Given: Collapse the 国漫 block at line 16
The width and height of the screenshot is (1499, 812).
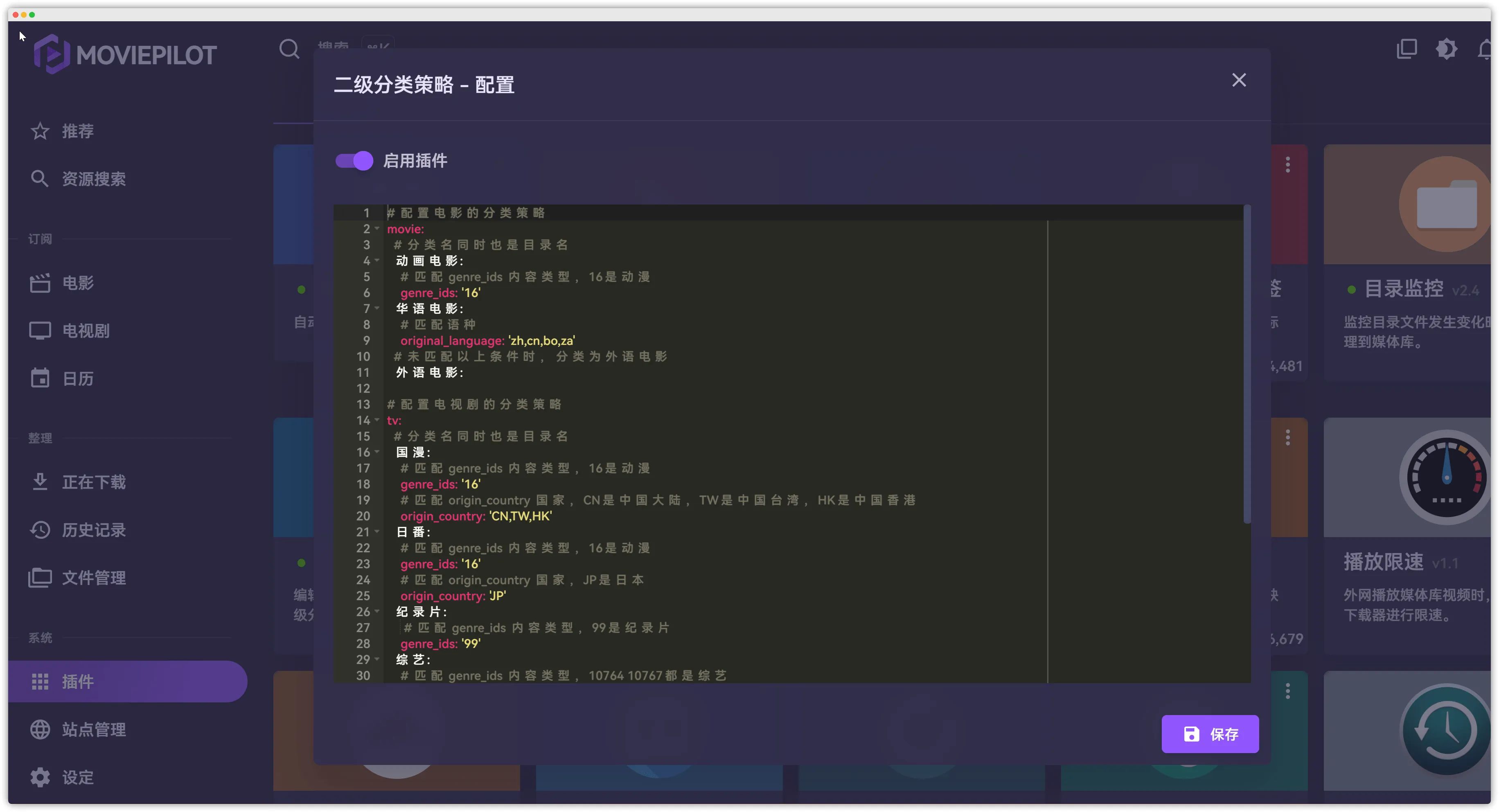Looking at the screenshot, I should pos(377,452).
